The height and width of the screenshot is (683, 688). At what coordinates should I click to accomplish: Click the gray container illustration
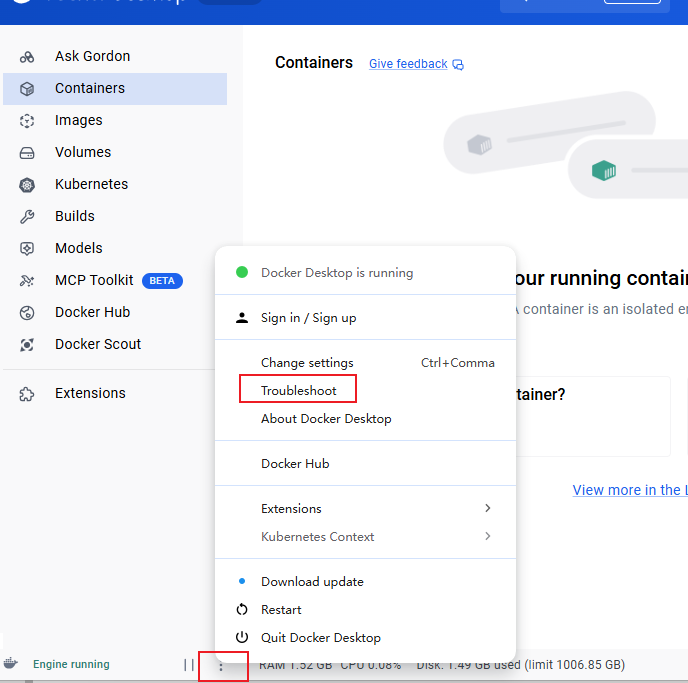[x=480, y=145]
